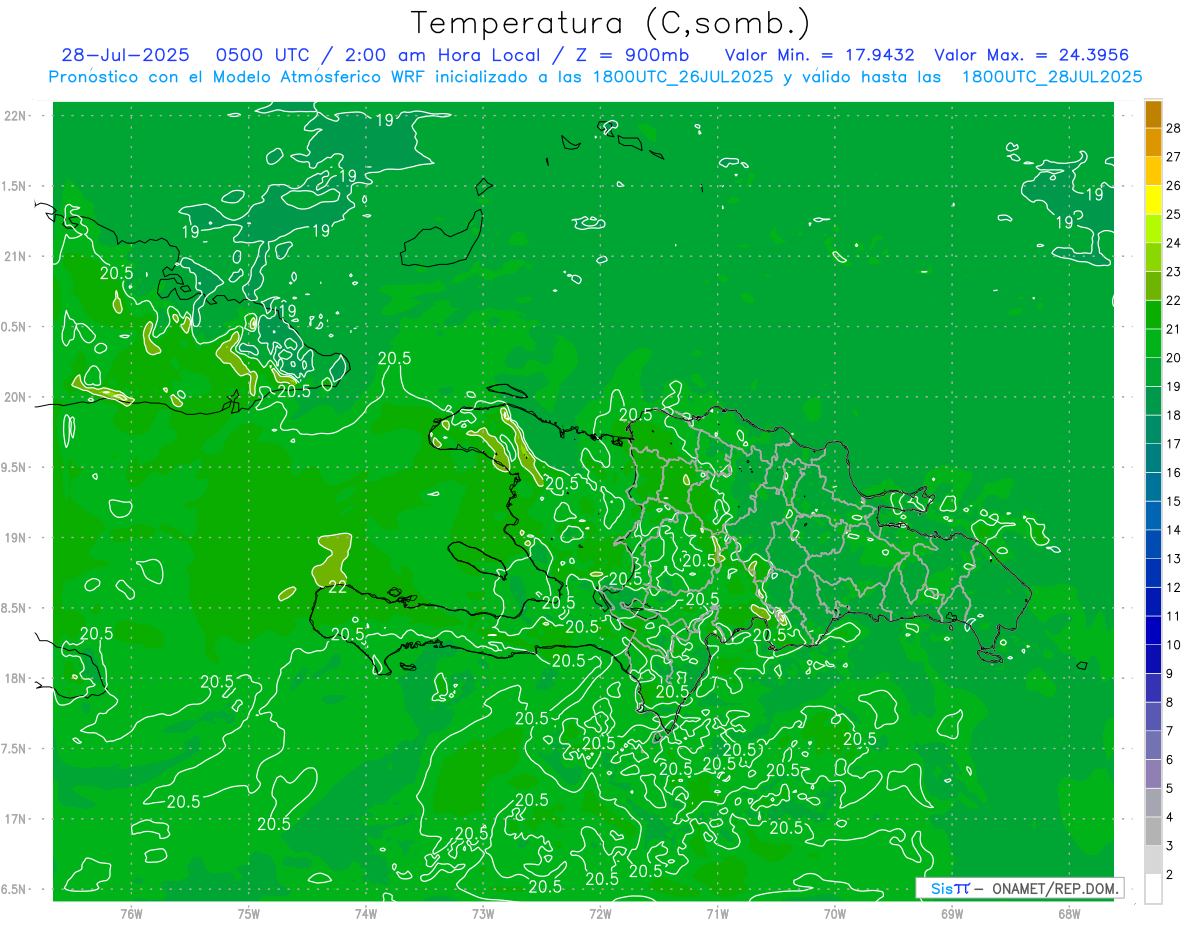Click the "72W" longitude axis label
This screenshot has width=1200, height=927.
click(600, 913)
